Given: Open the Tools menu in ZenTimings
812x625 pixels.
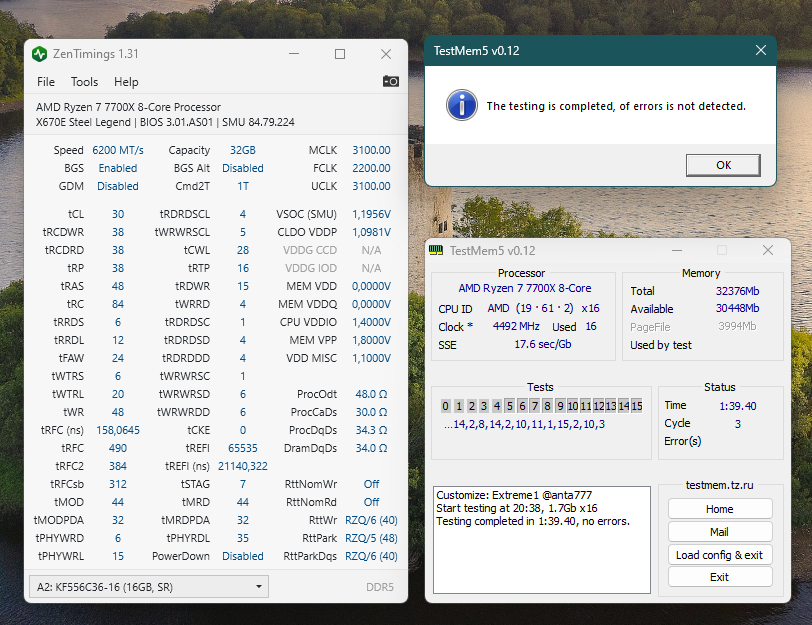Looking at the screenshot, I should pos(84,82).
